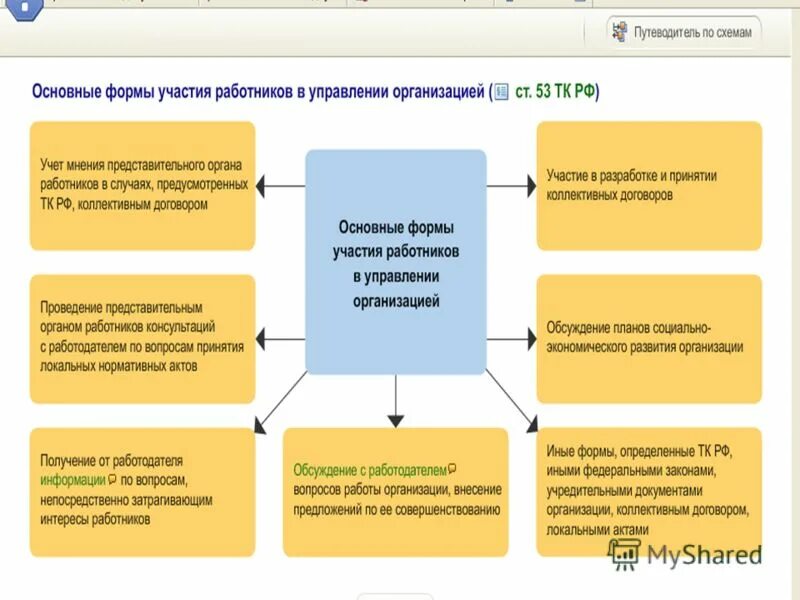Open the ст. 53 ТК РФ link
The width and height of the screenshot is (800, 600).
tap(555, 91)
